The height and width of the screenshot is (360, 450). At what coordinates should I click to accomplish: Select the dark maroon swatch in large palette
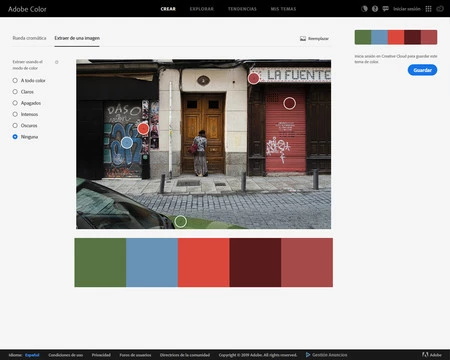pyautogui.click(x=255, y=262)
